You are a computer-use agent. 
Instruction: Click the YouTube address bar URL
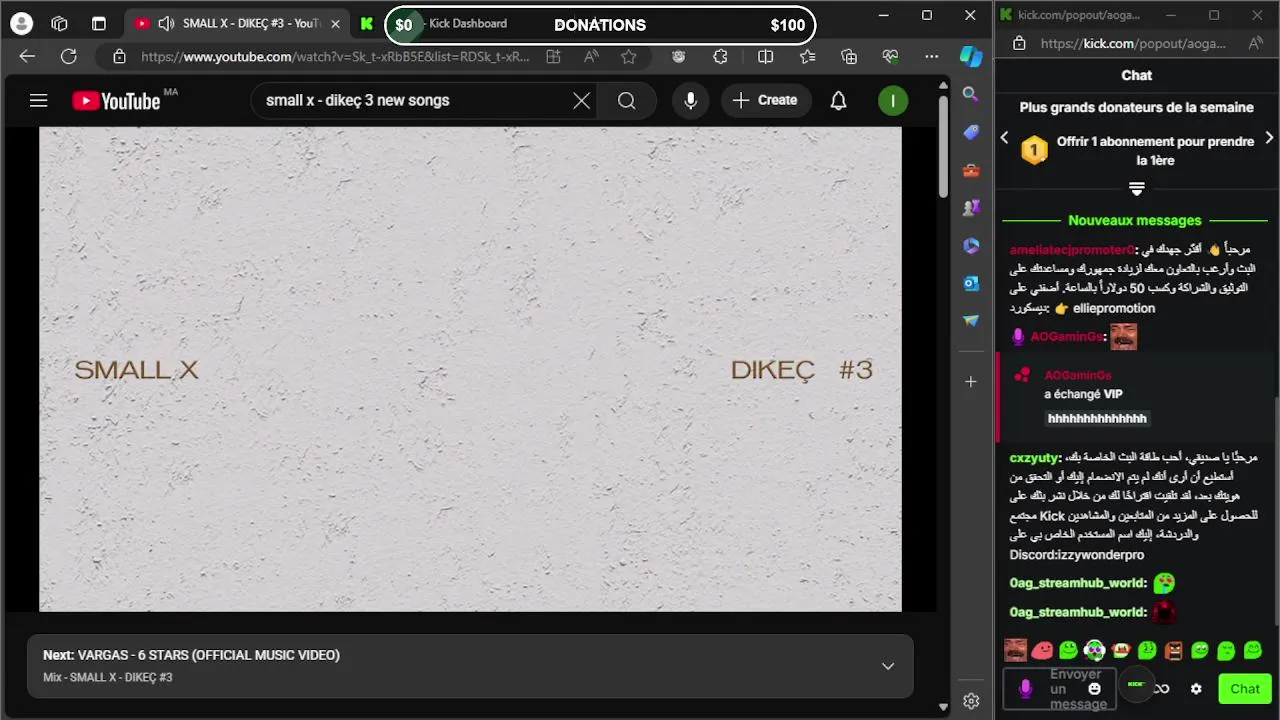[x=335, y=57]
